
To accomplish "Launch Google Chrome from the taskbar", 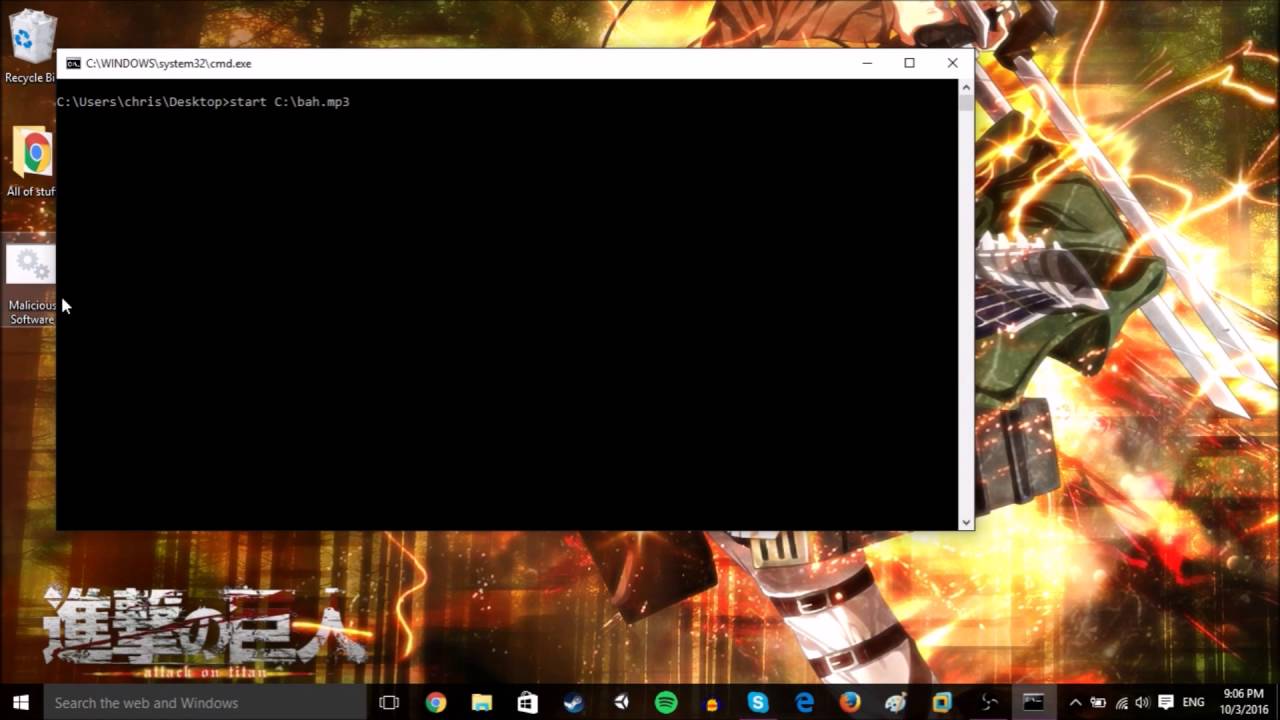I will (x=435, y=702).
